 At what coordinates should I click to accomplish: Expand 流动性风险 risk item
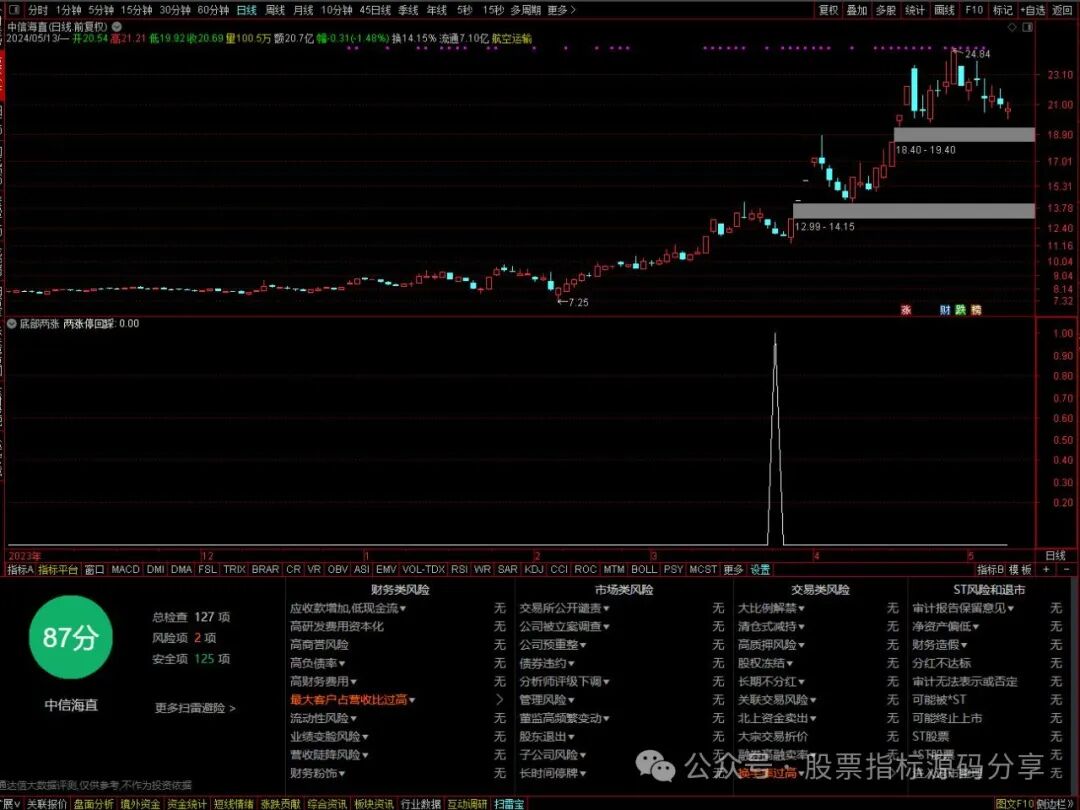tap(323, 718)
